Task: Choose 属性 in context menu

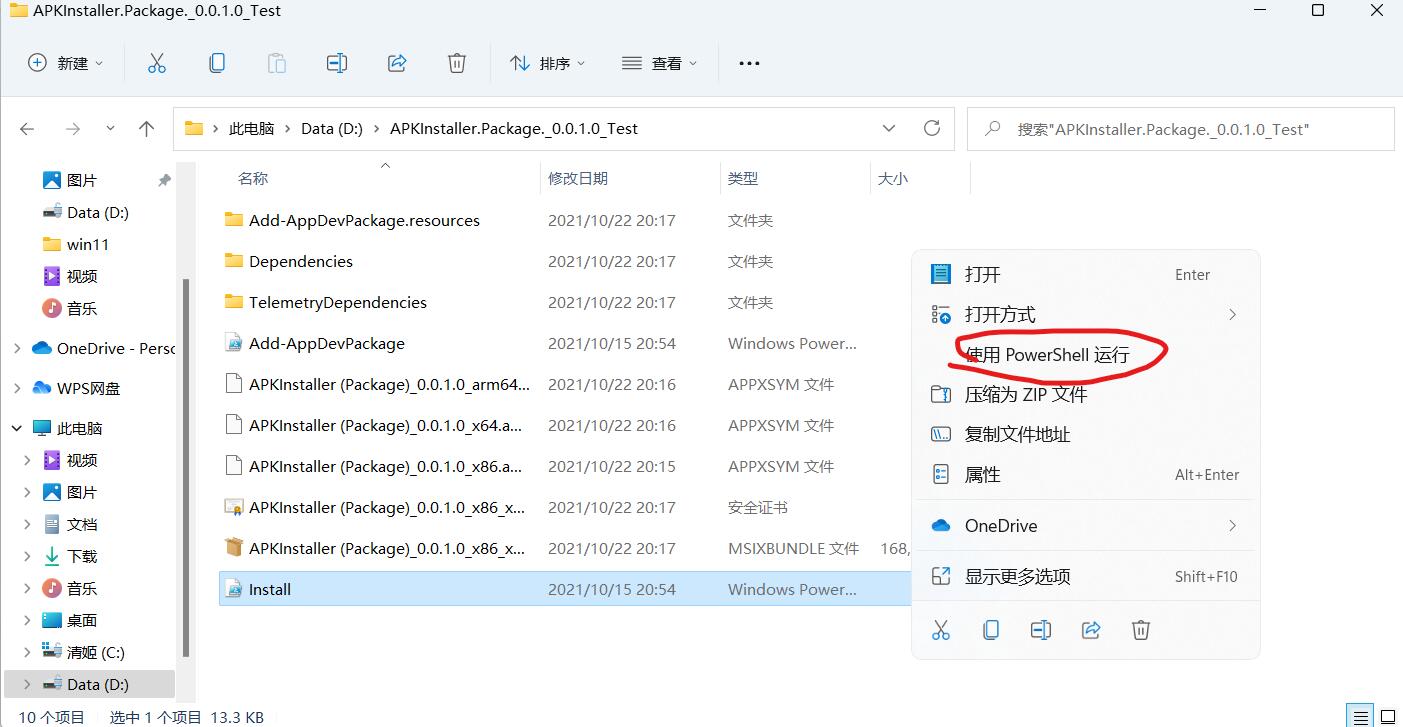Action: [1086, 474]
